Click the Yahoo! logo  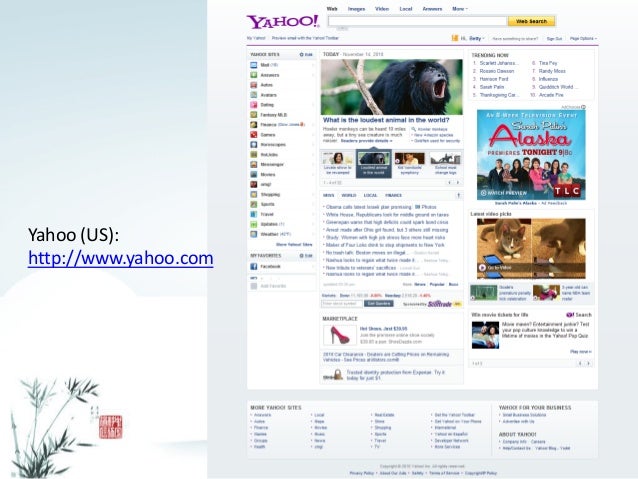[283, 22]
